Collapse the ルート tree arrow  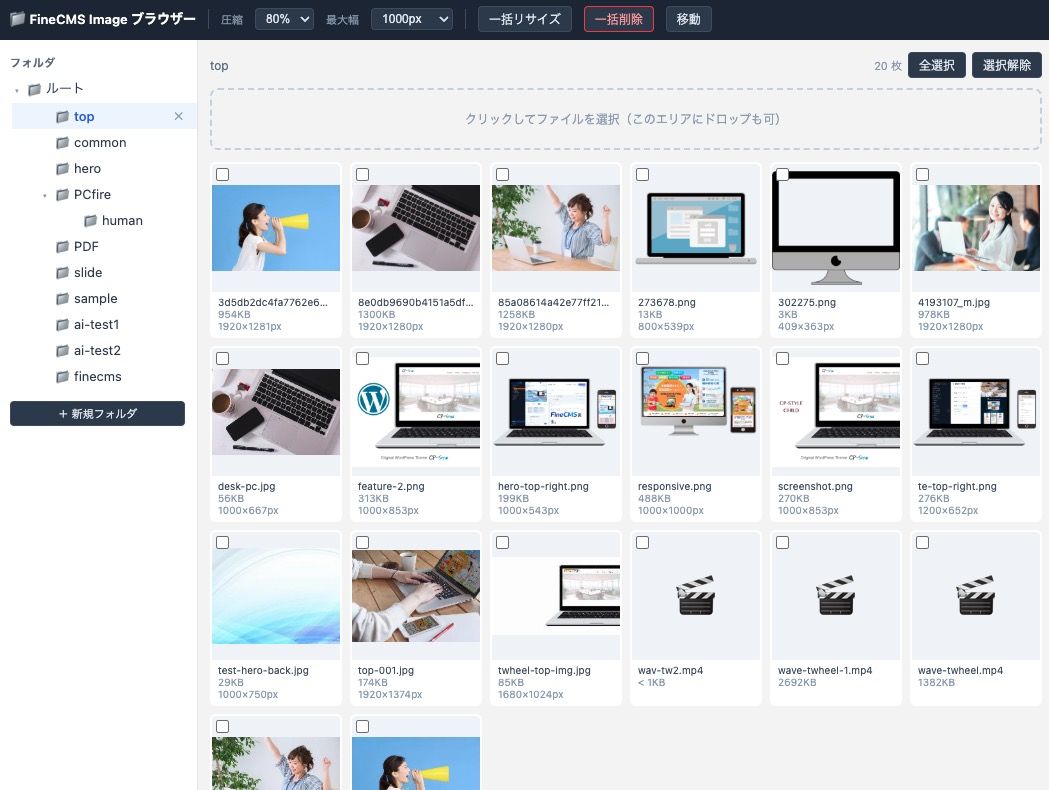point(17,90)
